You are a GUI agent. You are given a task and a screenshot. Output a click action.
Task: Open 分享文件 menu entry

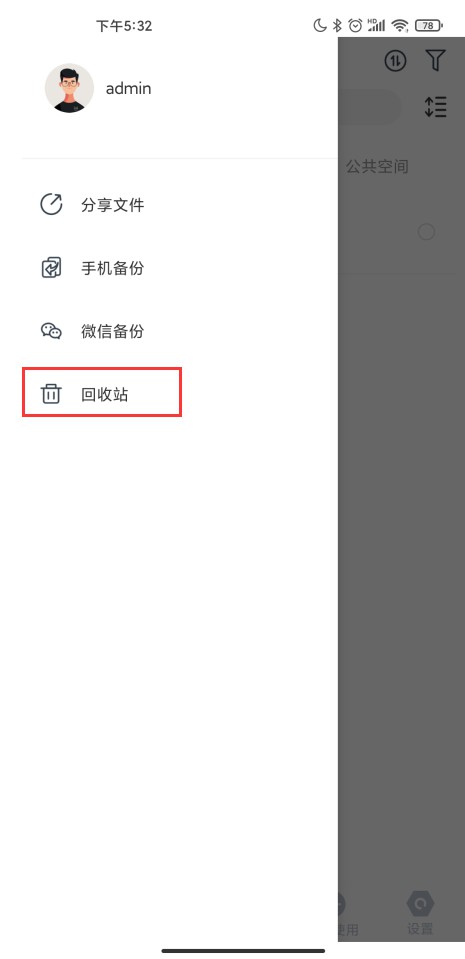(113, 205)
